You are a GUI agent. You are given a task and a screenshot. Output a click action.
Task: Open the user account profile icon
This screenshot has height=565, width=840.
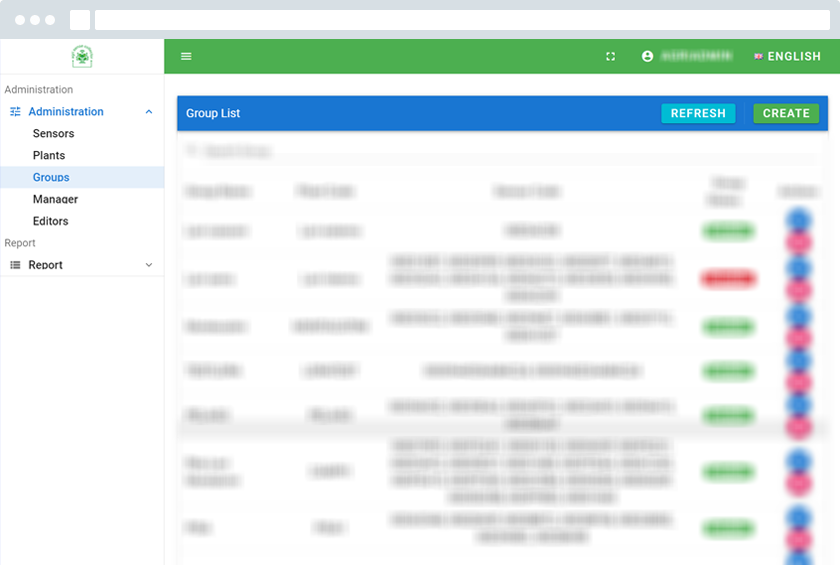tap(647, 56)
